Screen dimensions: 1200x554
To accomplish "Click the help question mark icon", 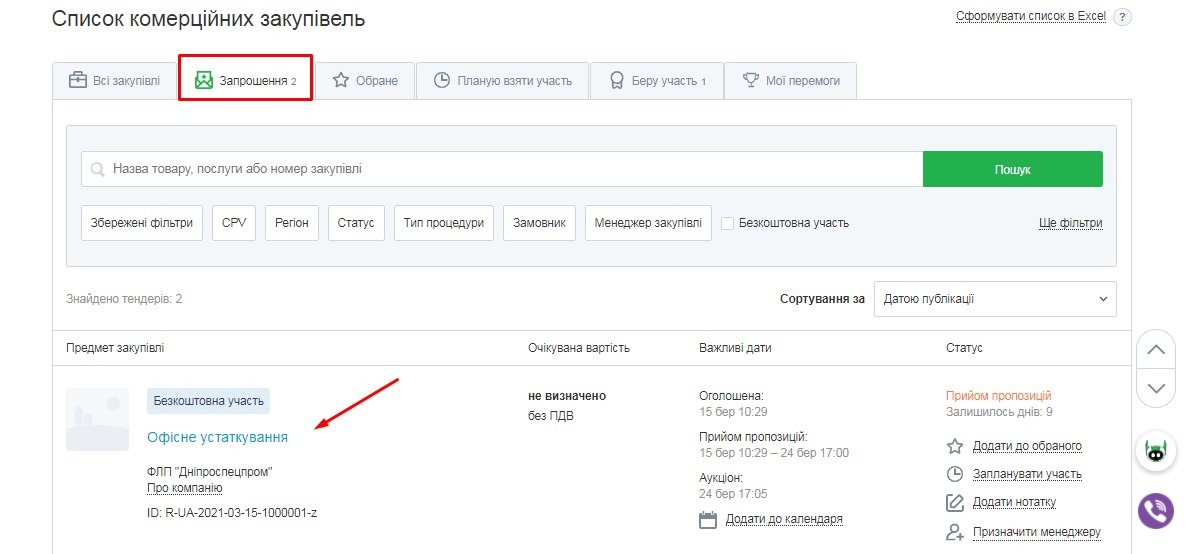I will pyautogui.click(x=1122, y=17).
